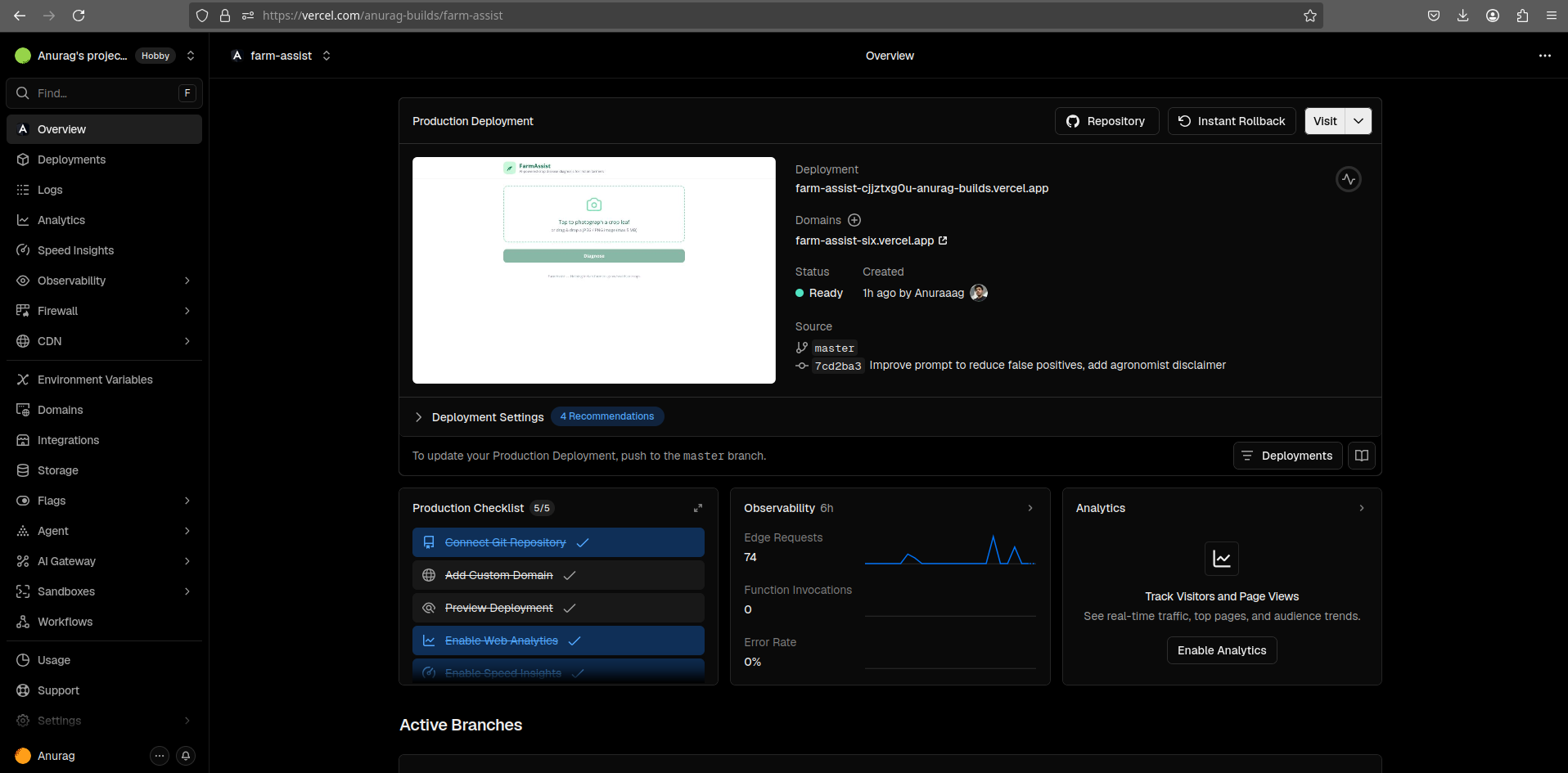Click the Pocket icon in browser toolbar
Image resolution: width=1568 pixels, height=773 pixels.
click(1434, 16)
